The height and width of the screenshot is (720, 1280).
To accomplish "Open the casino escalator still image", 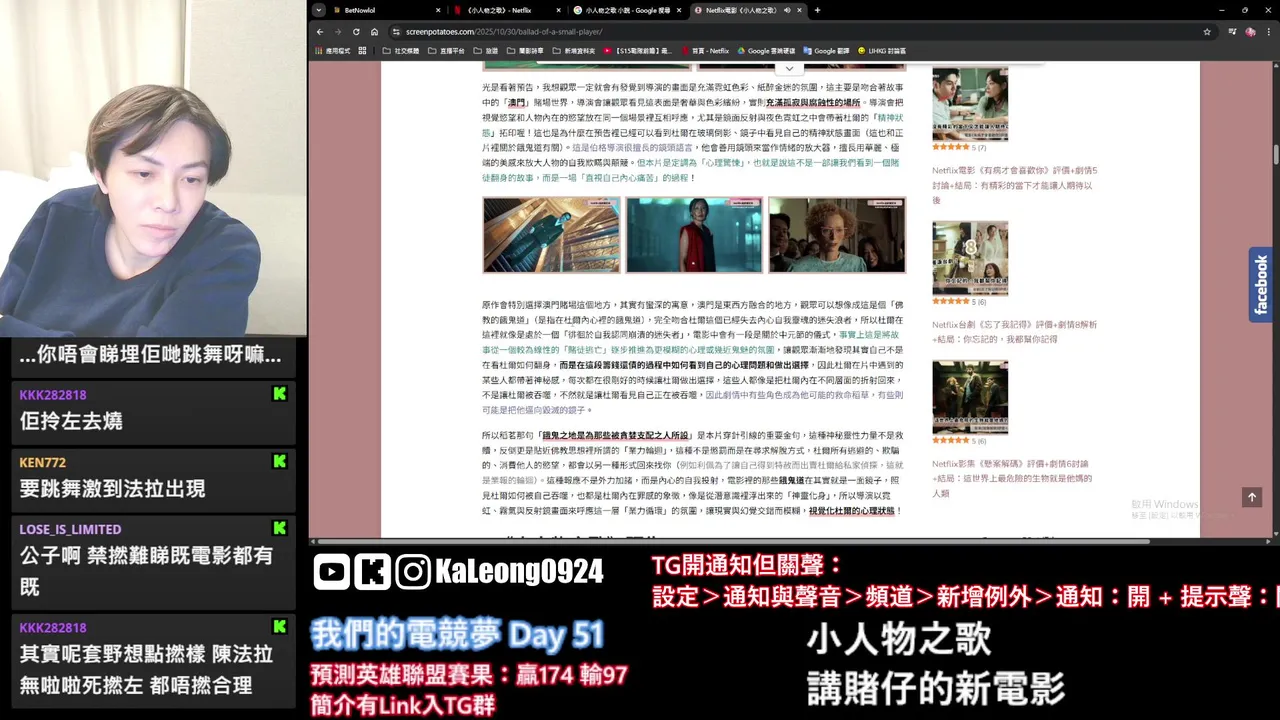I will (x=551, y=235).
